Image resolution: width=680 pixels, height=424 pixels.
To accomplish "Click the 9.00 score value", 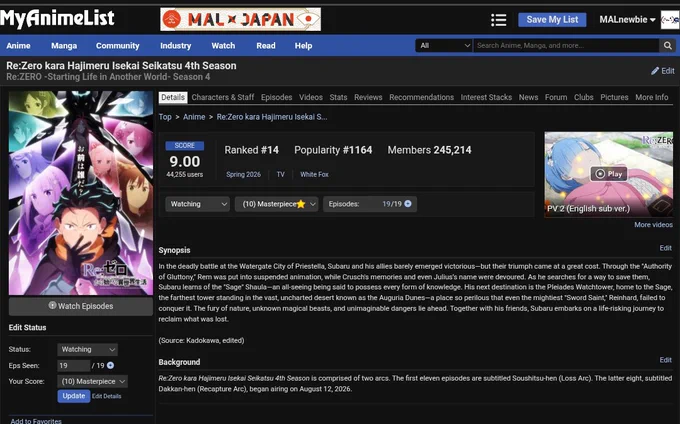I will tap(185, 162).
